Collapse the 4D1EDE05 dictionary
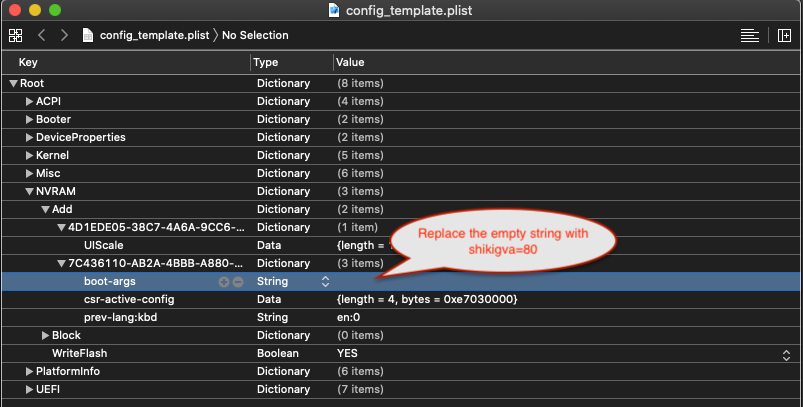The width and height of the screenshot is (803, 407). point(61,227)
